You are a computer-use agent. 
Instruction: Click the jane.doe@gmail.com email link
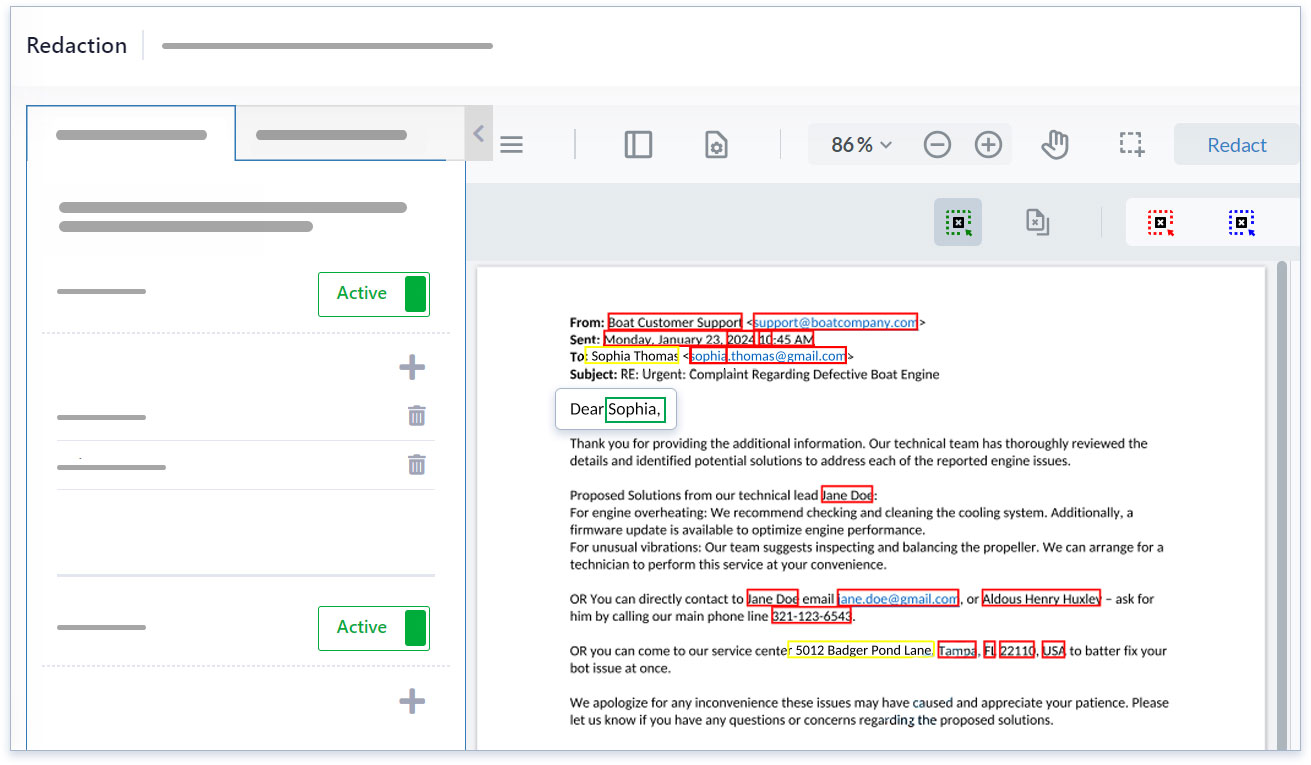pos(898,598)
